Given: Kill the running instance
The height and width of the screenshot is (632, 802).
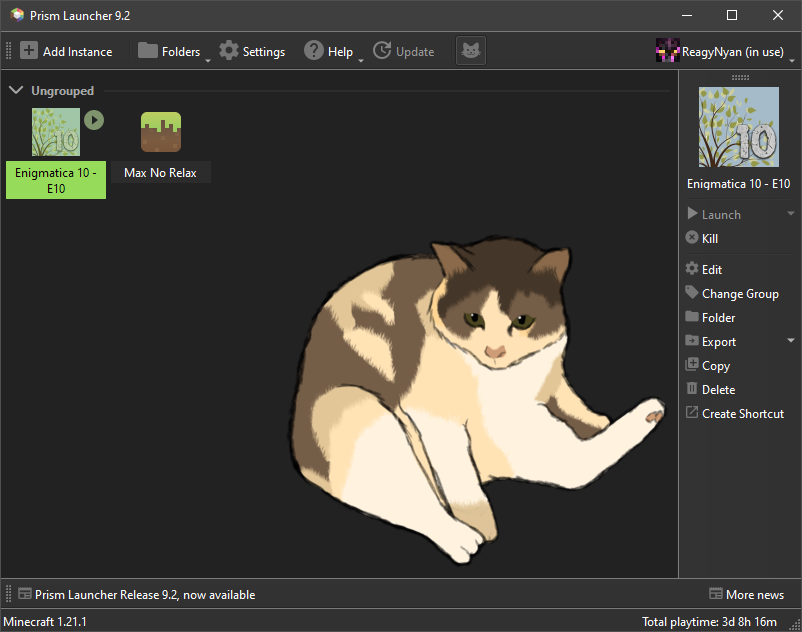Looking at the screenshot, I should pyautogui.click(x=710, y=239).
